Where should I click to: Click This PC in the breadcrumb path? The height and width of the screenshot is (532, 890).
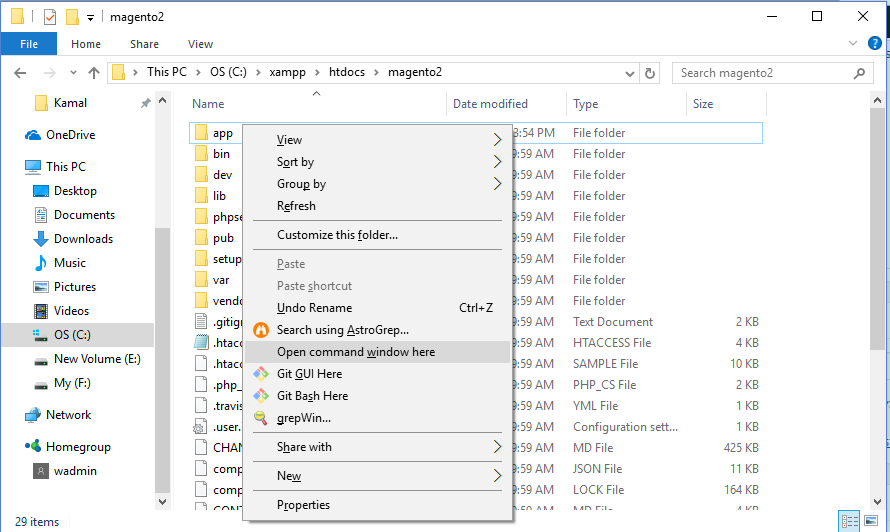click(166, 72)
